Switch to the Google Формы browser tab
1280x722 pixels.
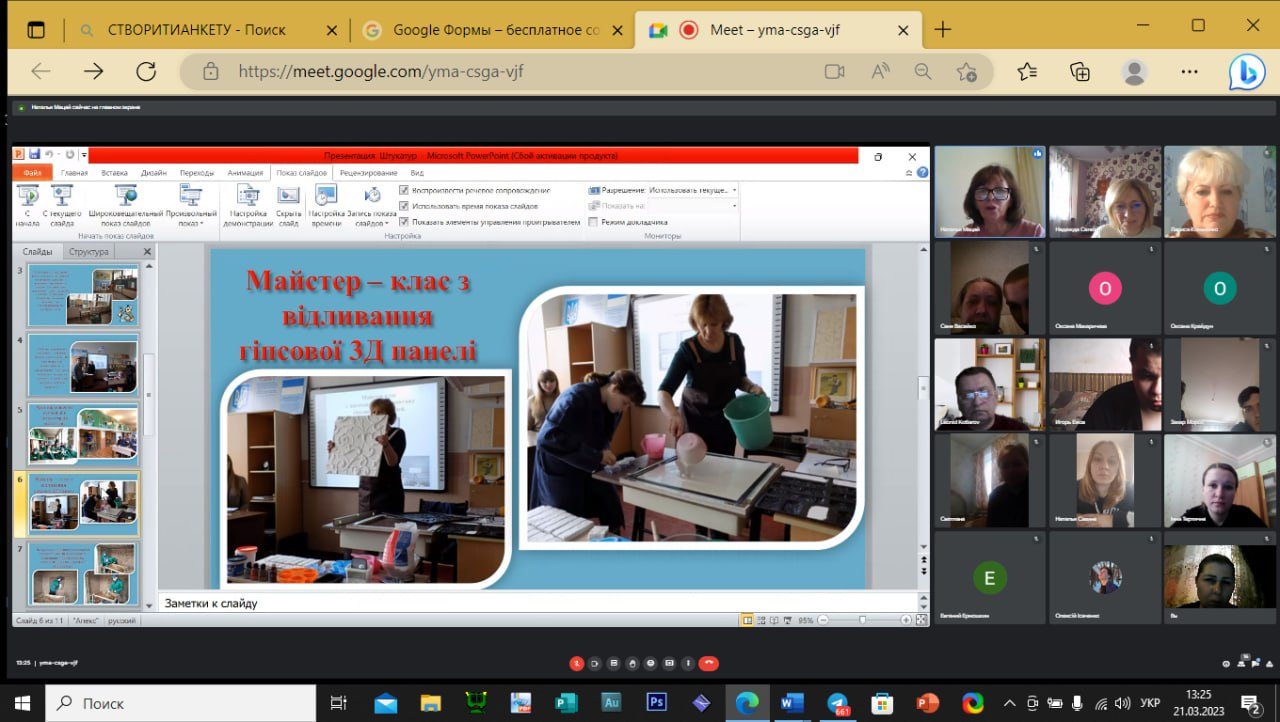494,30
